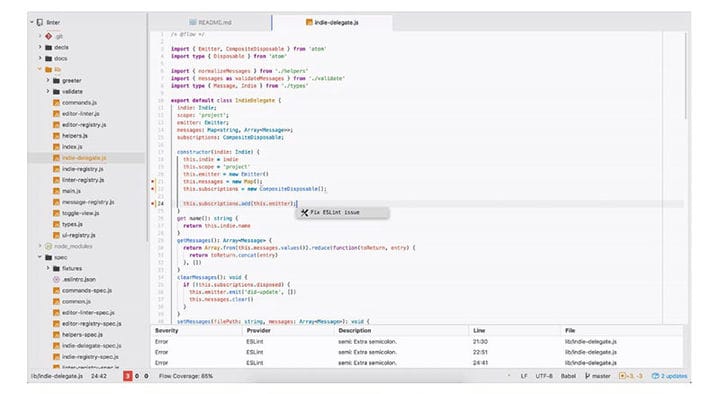Sort linter panel by File column
720x394 pixels.
coord(570,331)
